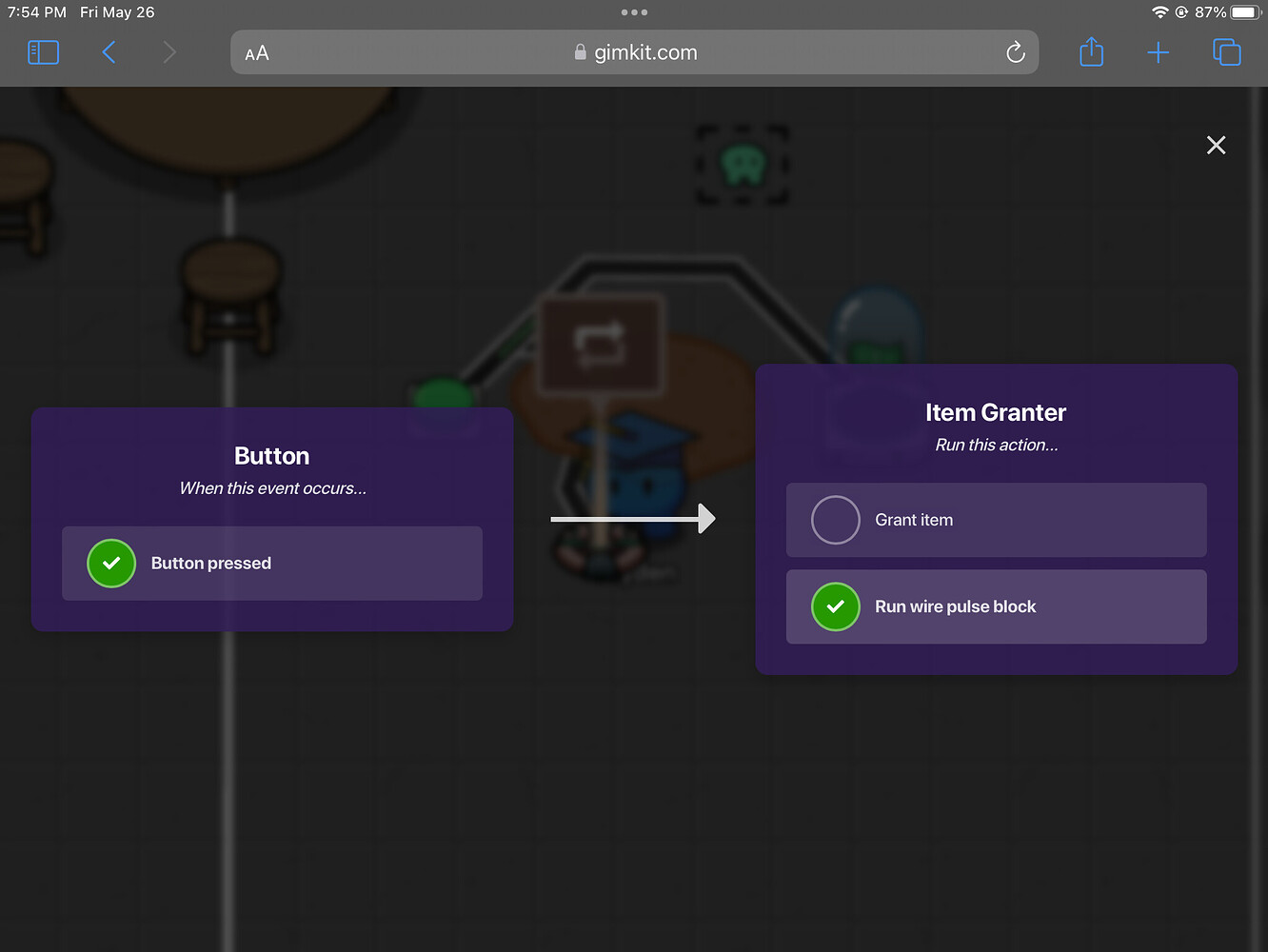Image resolution: width=1268 pixels, height=952 pixels.
Task: Click the Button card title
Action: point(272,456)
